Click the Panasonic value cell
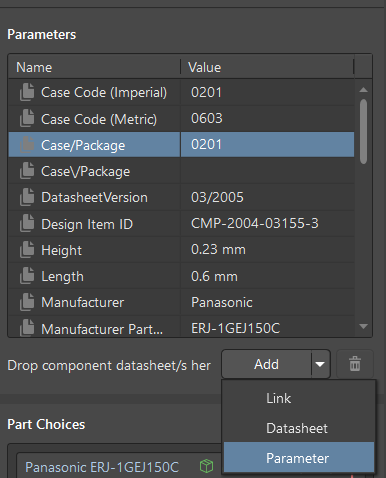386x478 pixels. coord(267,302)
